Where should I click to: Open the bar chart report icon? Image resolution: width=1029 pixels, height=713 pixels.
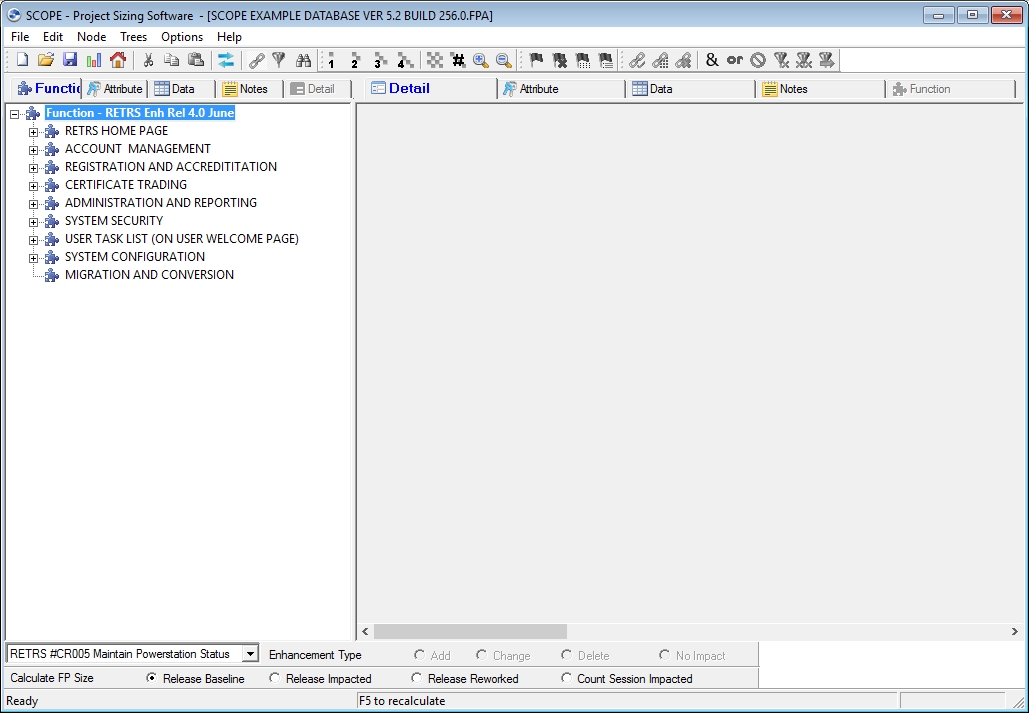click(x=94, y=60)
